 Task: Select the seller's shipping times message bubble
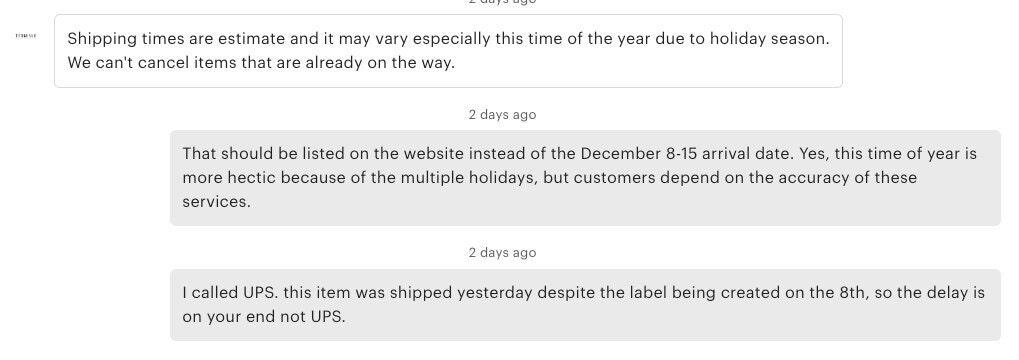point(448,51)
